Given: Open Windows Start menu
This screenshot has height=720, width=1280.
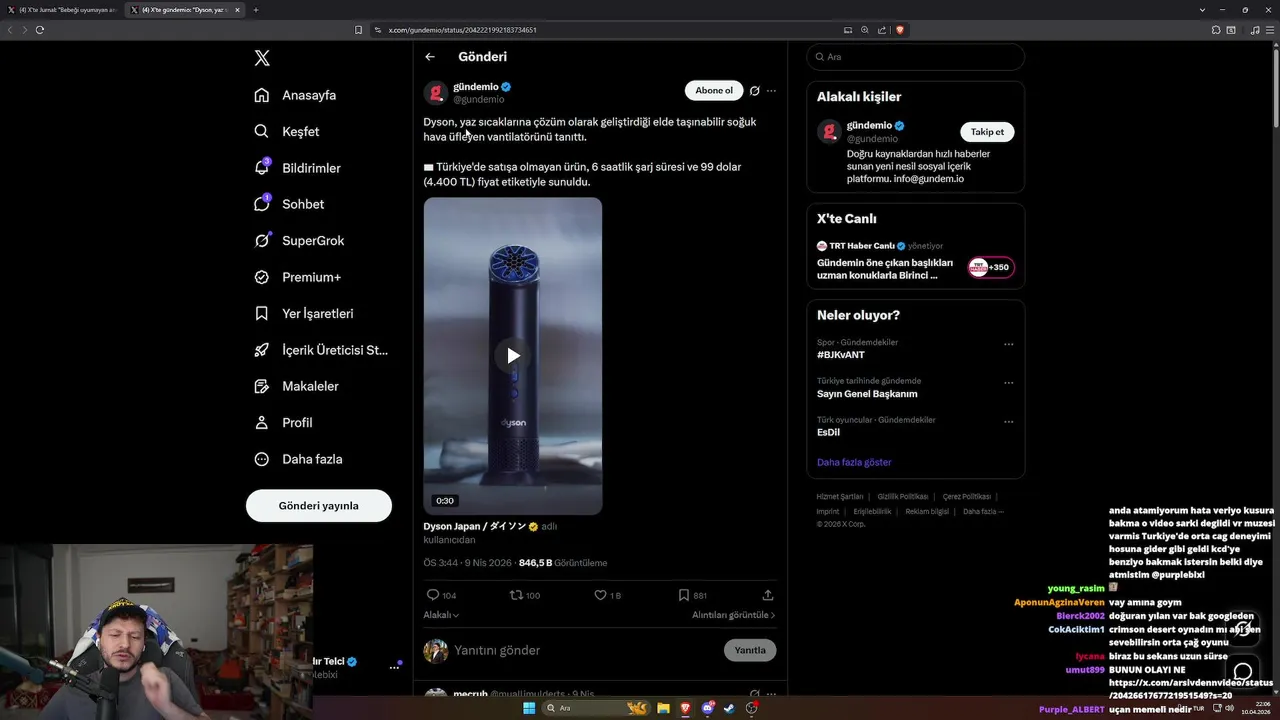Looking at the screenshot, I should (x=529, y=708).
